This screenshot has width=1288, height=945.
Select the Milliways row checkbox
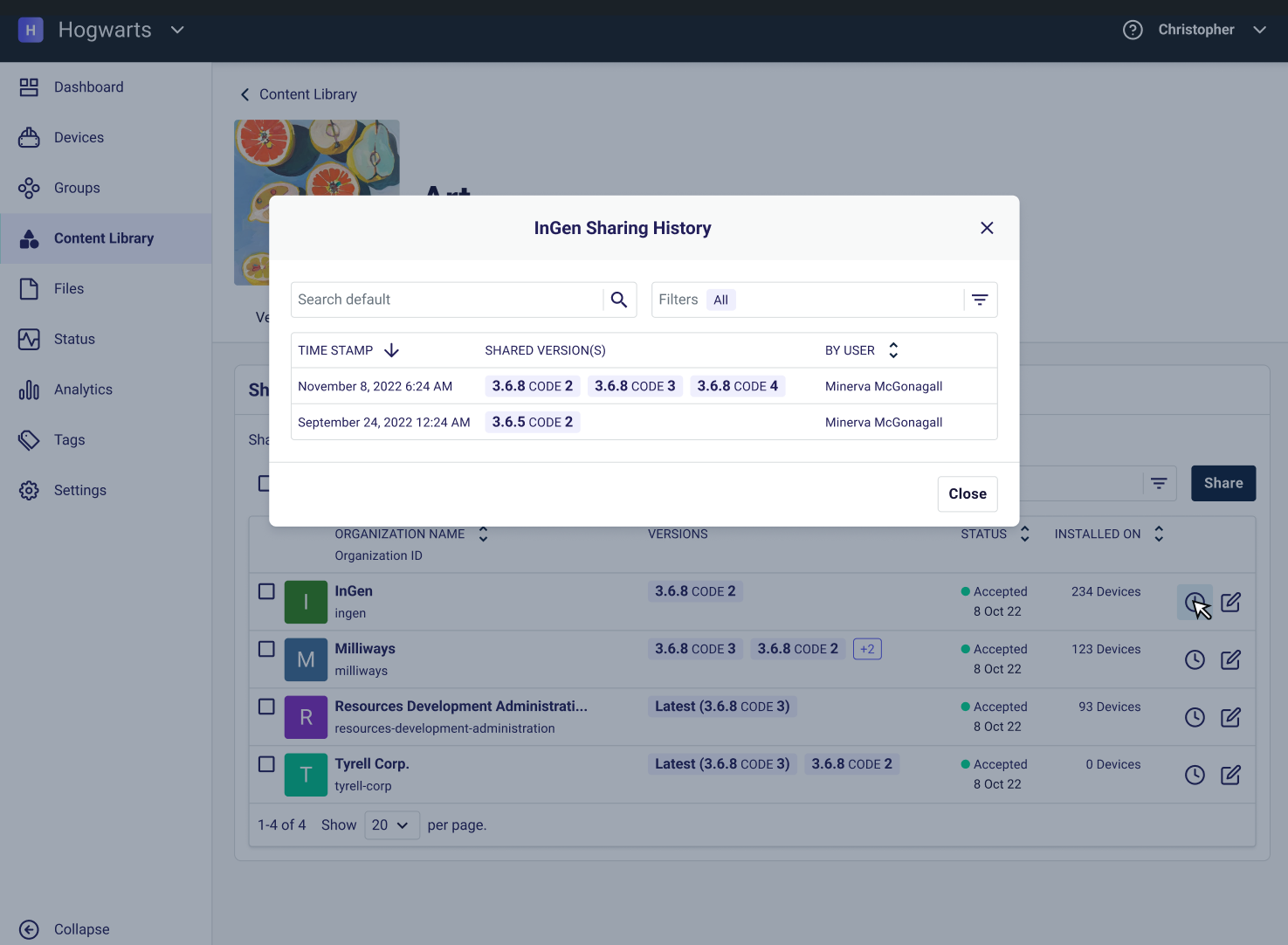(266, 649)
